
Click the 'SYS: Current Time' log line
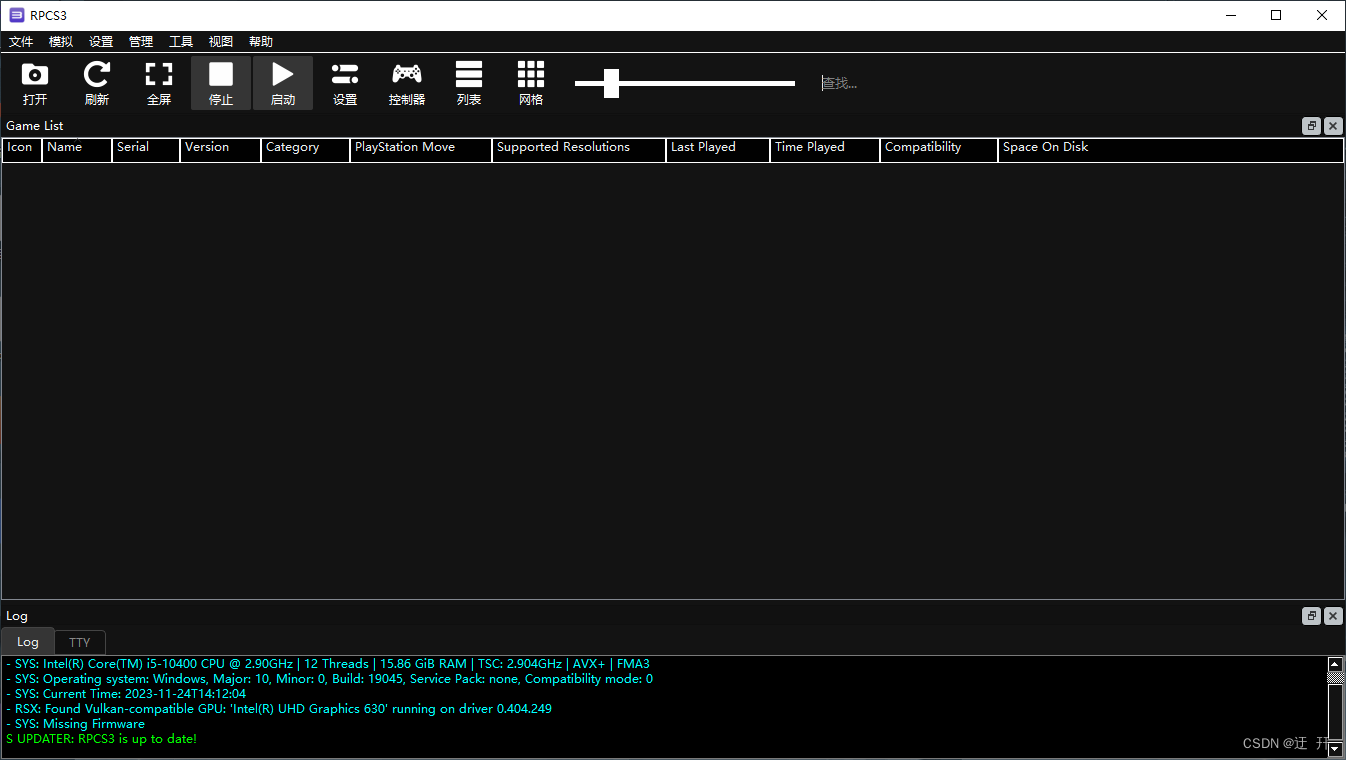click(126, 694)
